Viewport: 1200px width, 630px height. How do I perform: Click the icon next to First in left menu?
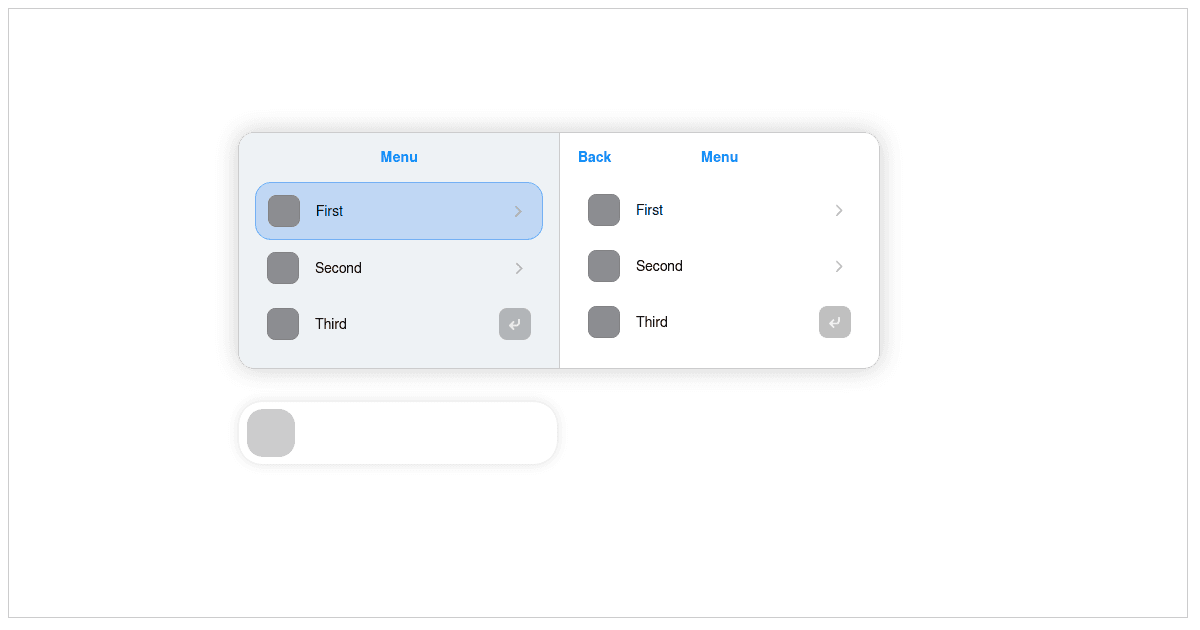coord(283,211)
